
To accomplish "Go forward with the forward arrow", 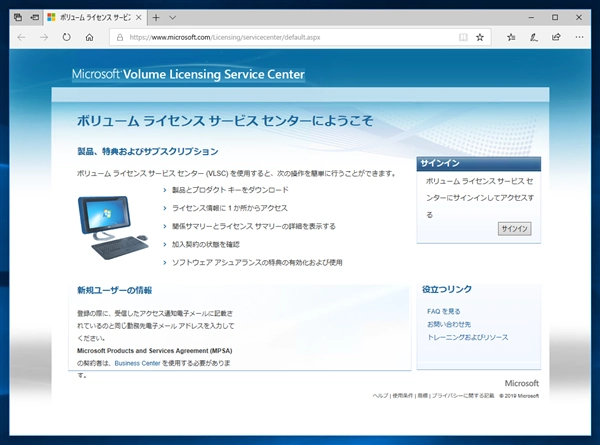I will point(44,37).
